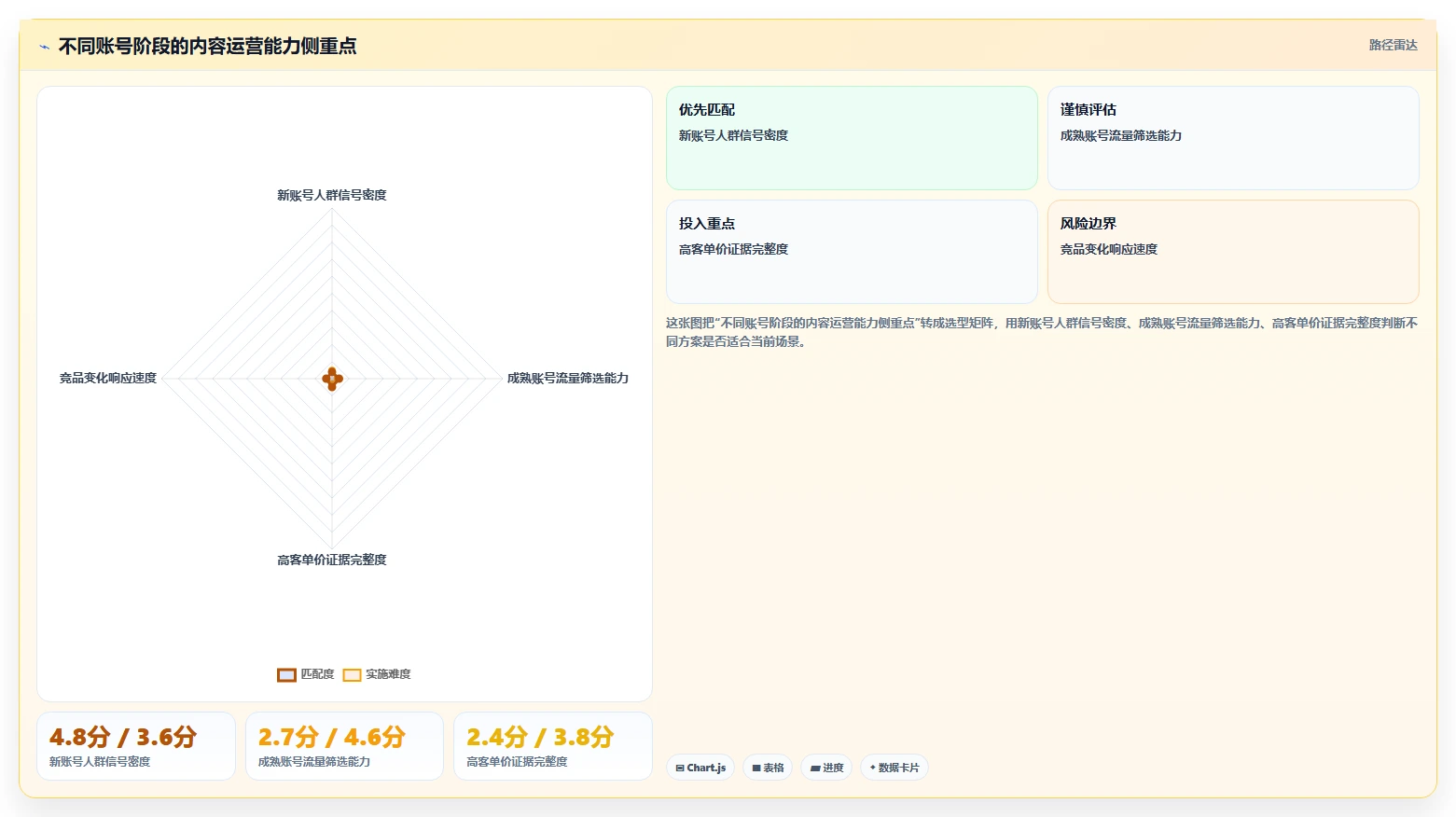Viewport: 1456px width, 817px height.
Task: Toggle the 匹配度 legend swatch
Action: click(x=286, y=674)
